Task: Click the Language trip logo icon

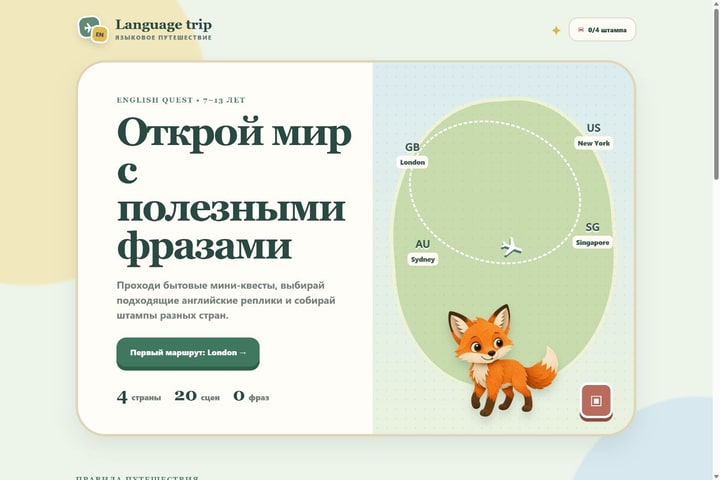Action: click(93, 29)
